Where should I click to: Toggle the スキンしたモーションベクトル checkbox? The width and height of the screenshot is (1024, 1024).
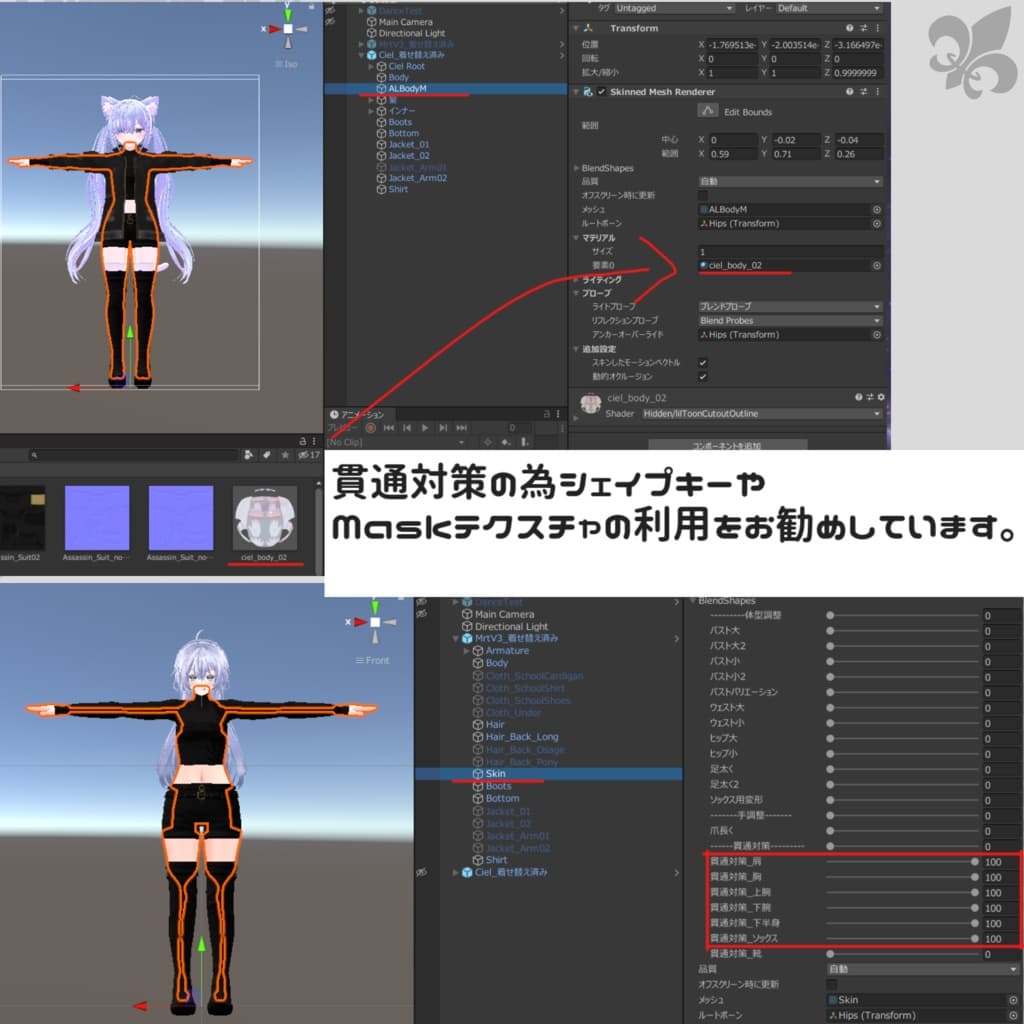tap(703, 362)
